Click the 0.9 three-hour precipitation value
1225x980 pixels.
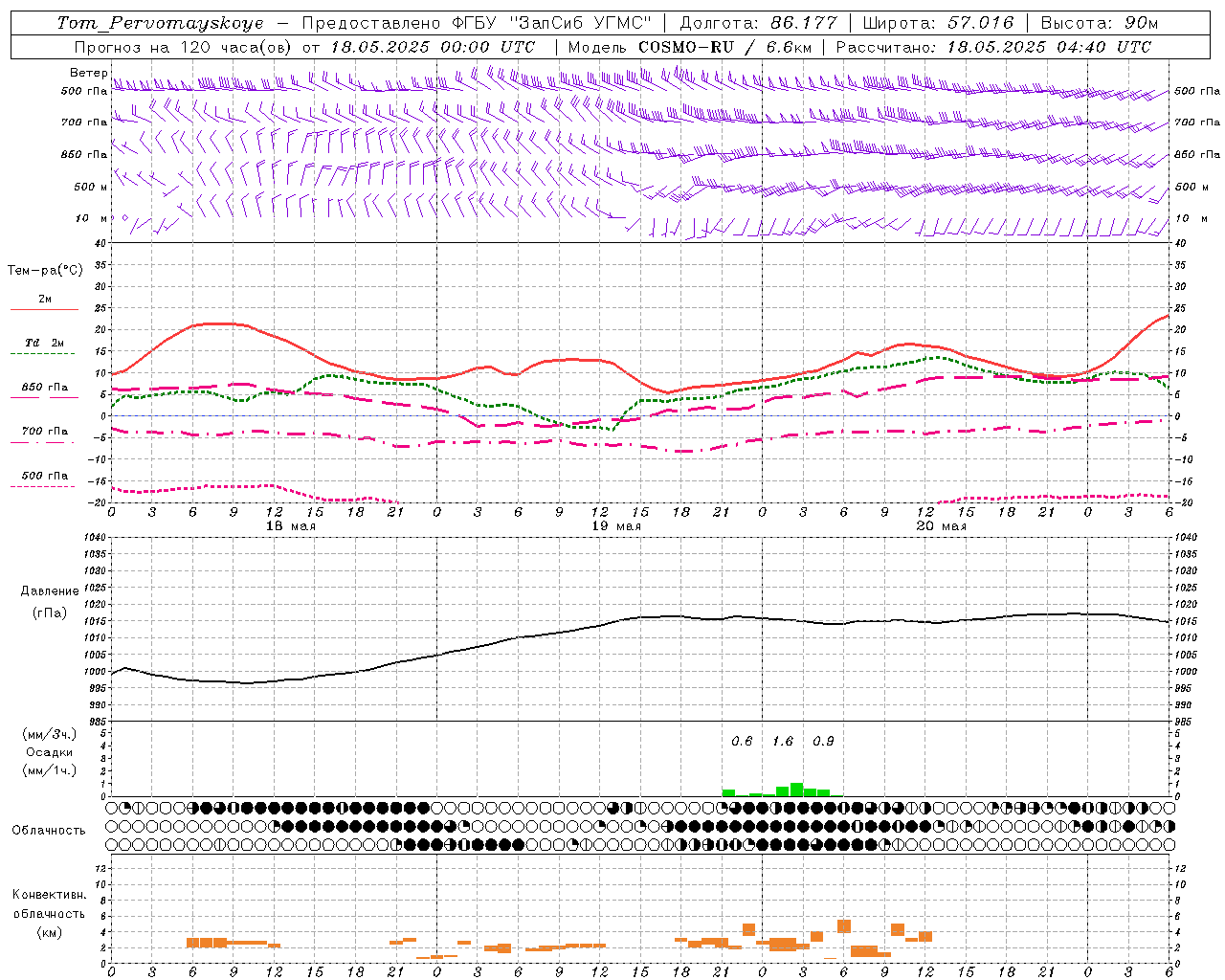point(823,742)
